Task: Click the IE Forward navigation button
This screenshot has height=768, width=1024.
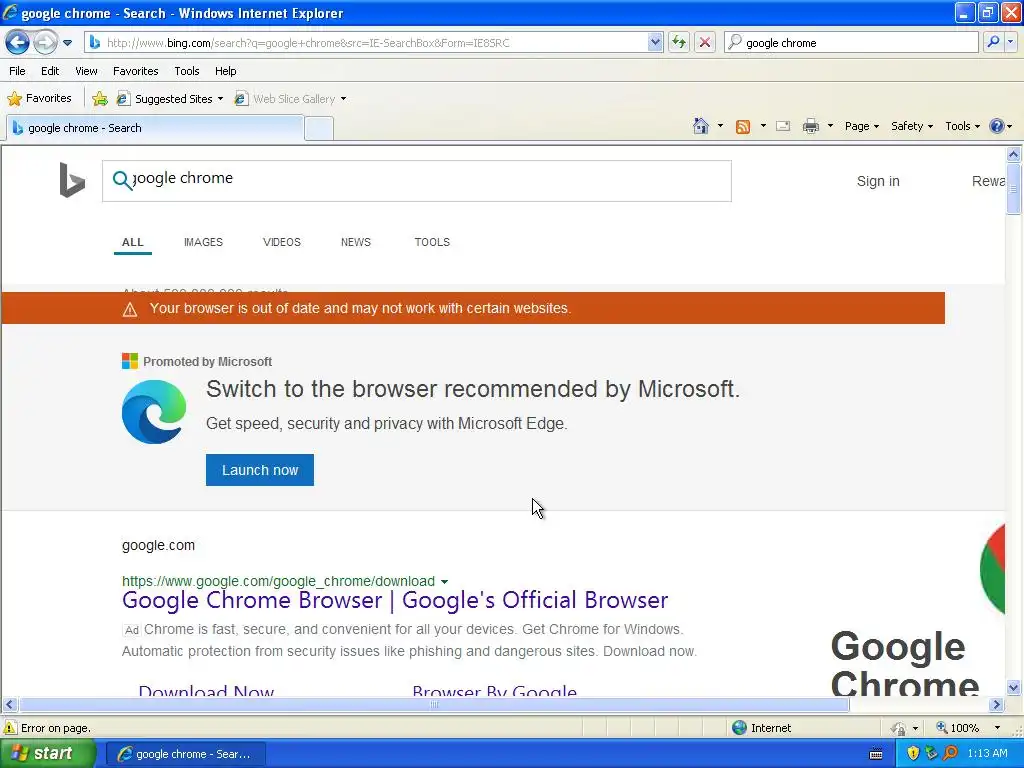Action: [x=45, y=43]
